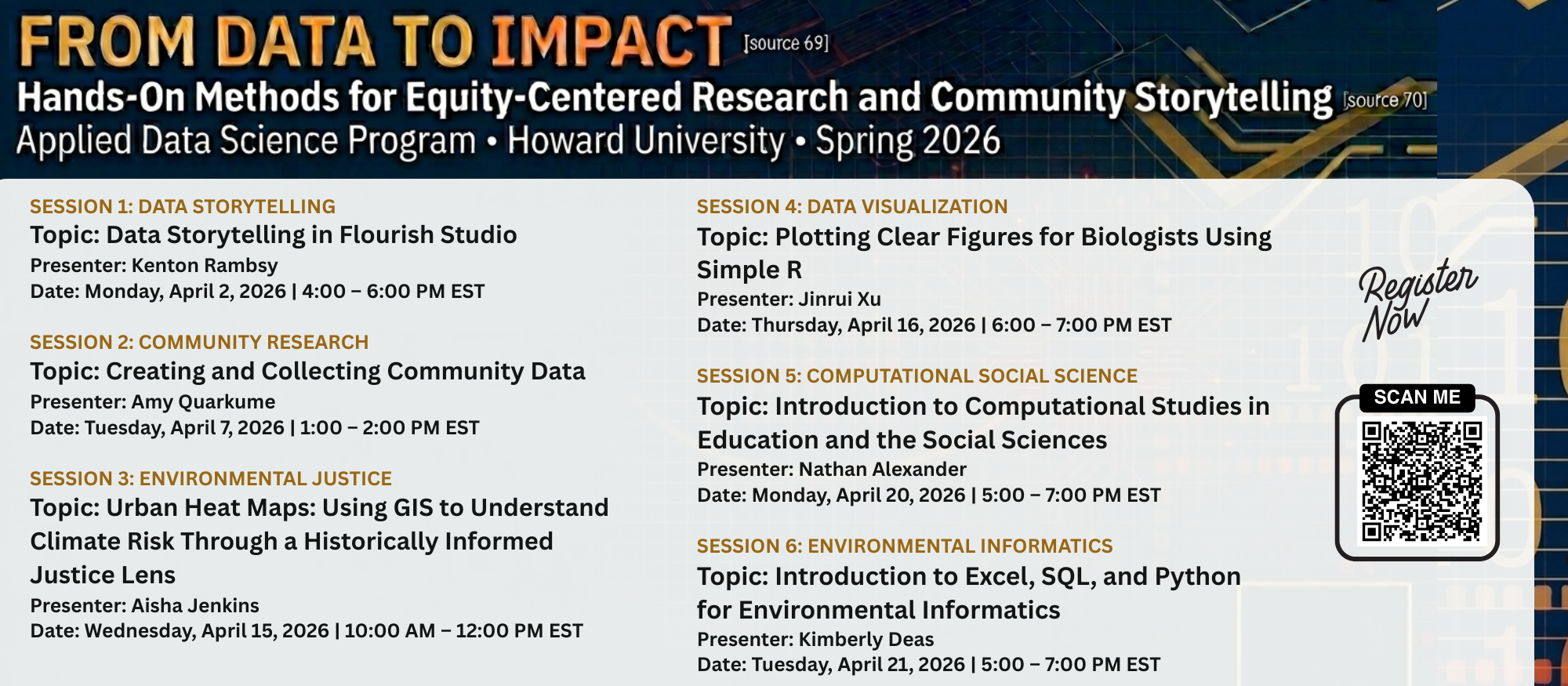Select the Session 2: Community Research heading

pos(199,342)
